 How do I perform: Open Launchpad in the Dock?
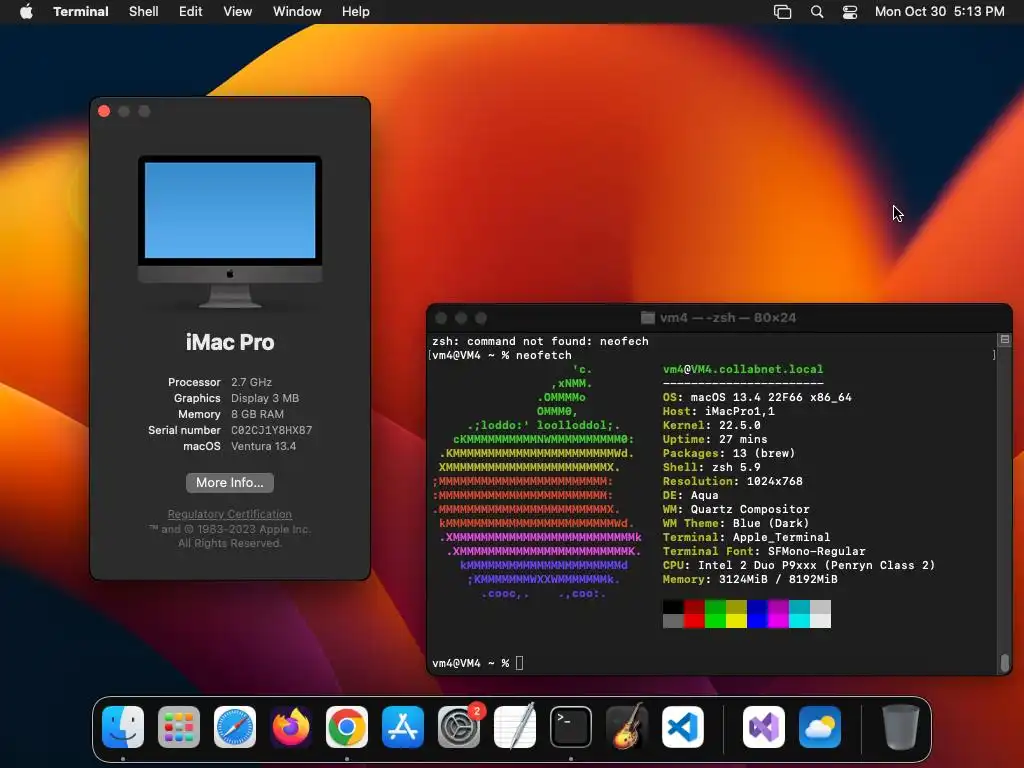pos(179,727)
